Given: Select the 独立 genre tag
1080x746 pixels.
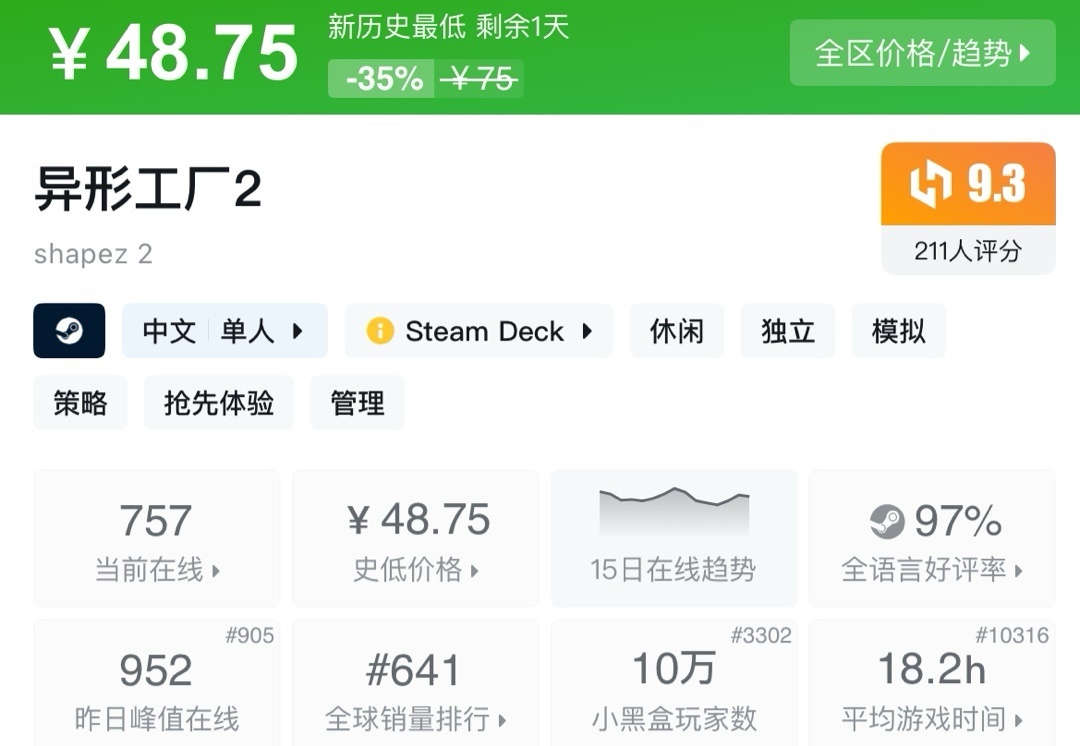Looking at the screenshot, I should click(788, 331).
